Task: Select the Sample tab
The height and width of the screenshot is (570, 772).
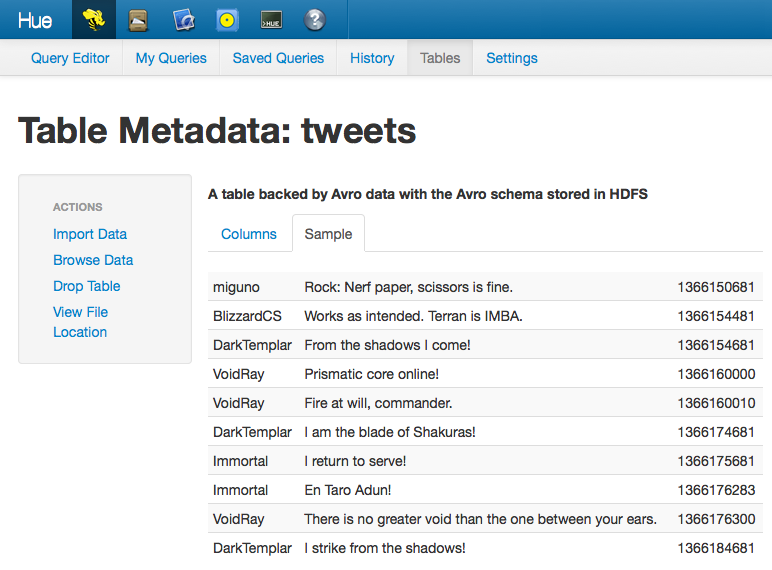Action: click(328, 234)
